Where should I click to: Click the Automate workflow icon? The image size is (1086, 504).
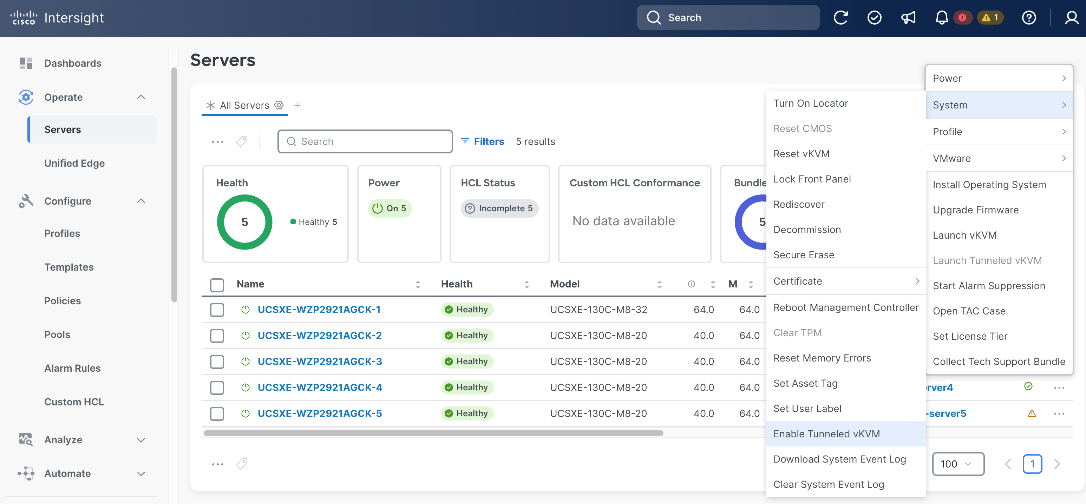[x=26, y=474]
